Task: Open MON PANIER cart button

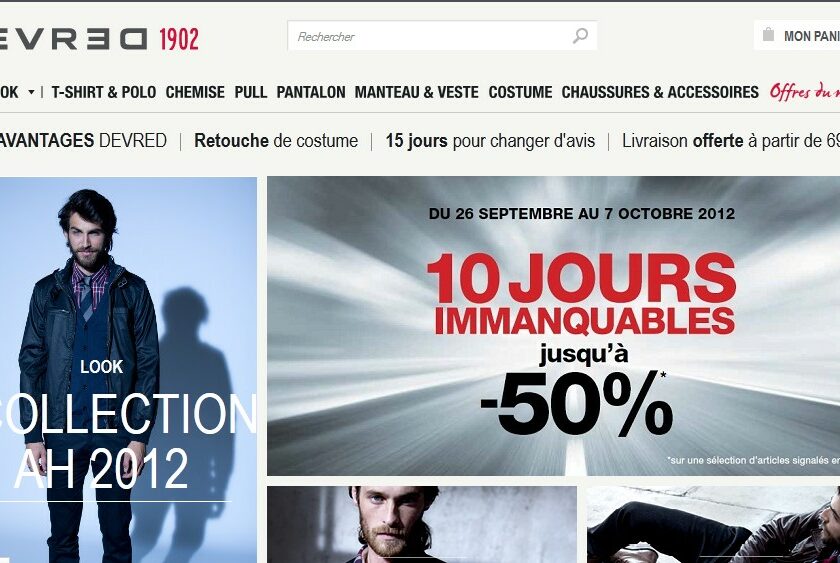Action: click(797, 35)
